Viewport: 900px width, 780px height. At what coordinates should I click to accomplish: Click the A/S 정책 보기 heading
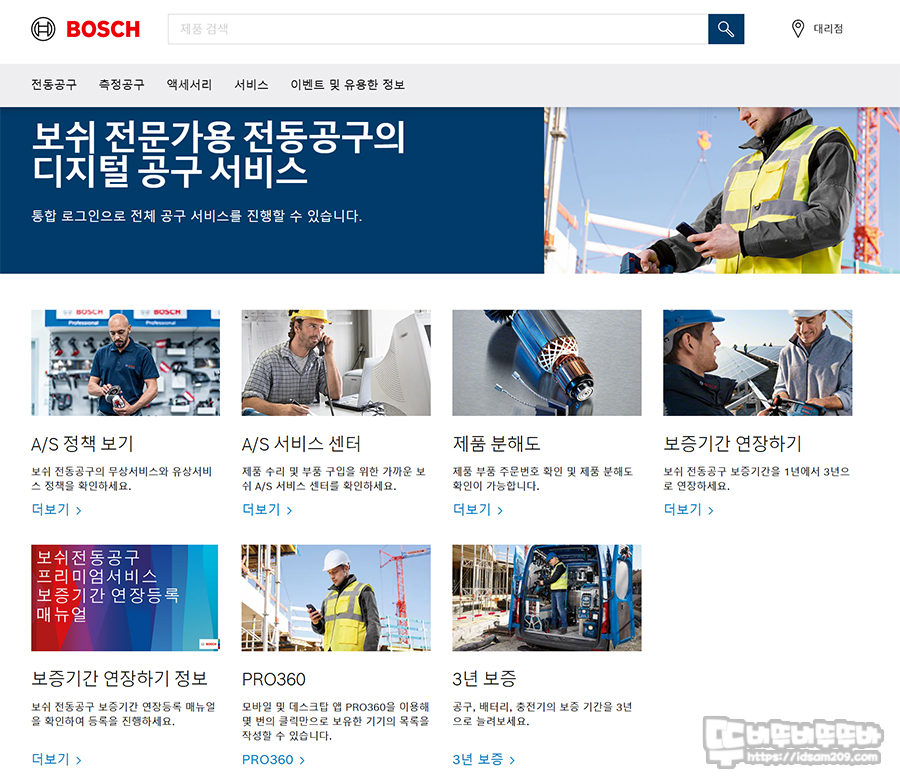click(x=82, y=444)
